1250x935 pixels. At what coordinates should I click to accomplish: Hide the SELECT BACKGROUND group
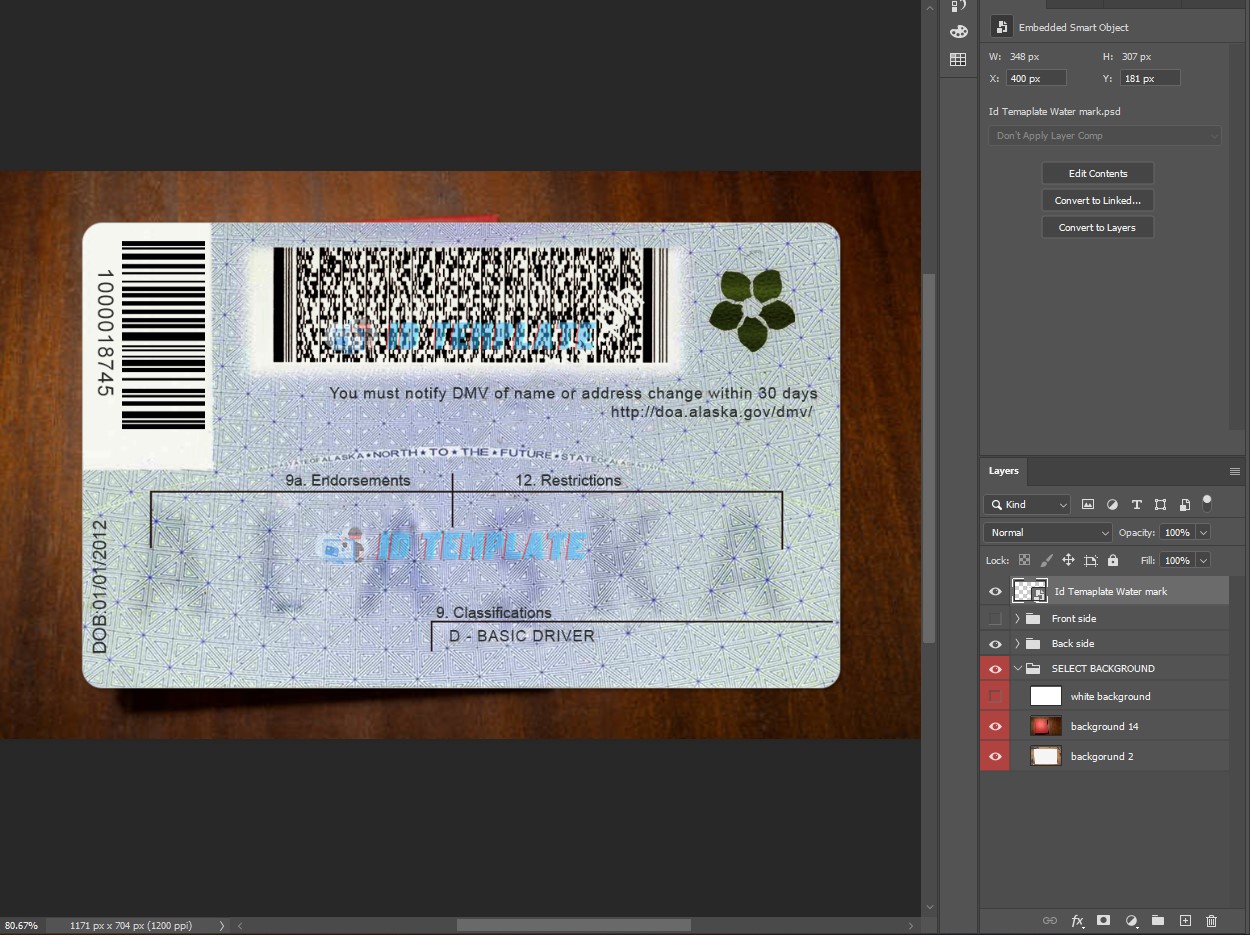(x=995, y=669)
